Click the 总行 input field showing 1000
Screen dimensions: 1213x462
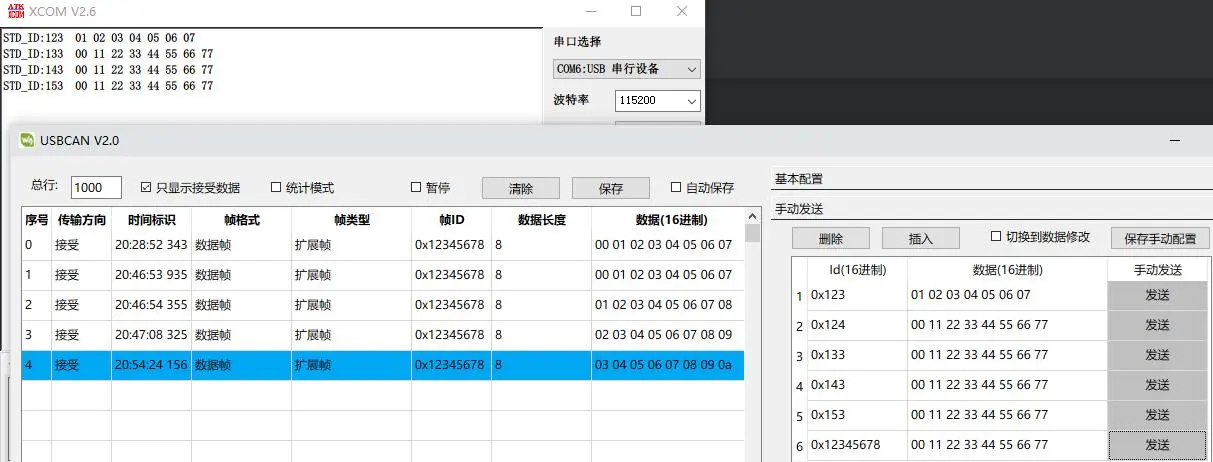click(96, 187)
